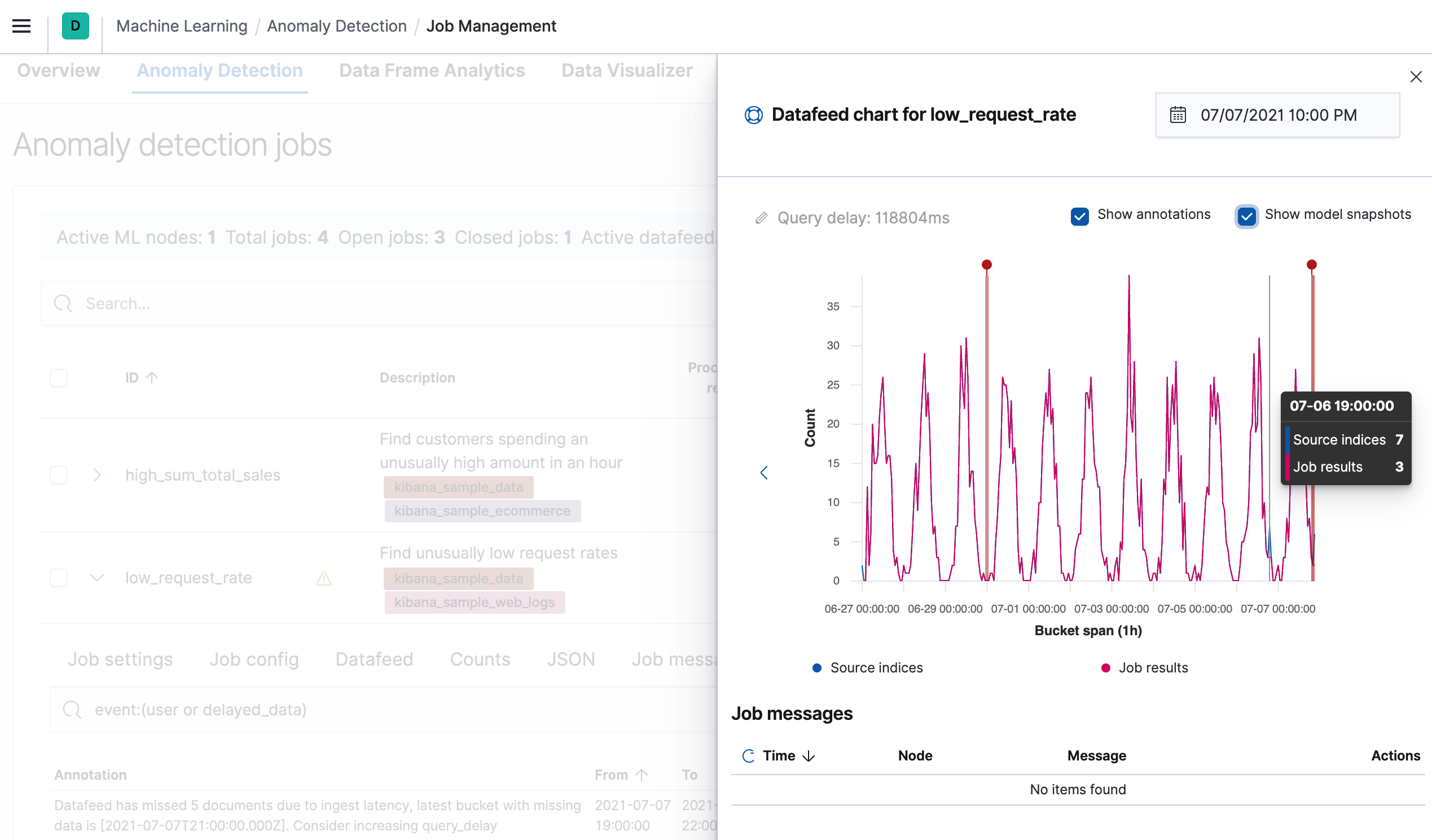The image size is (1432, 840).
Task: Switch to the Data Frame Analytics tab
Action: 431,70
